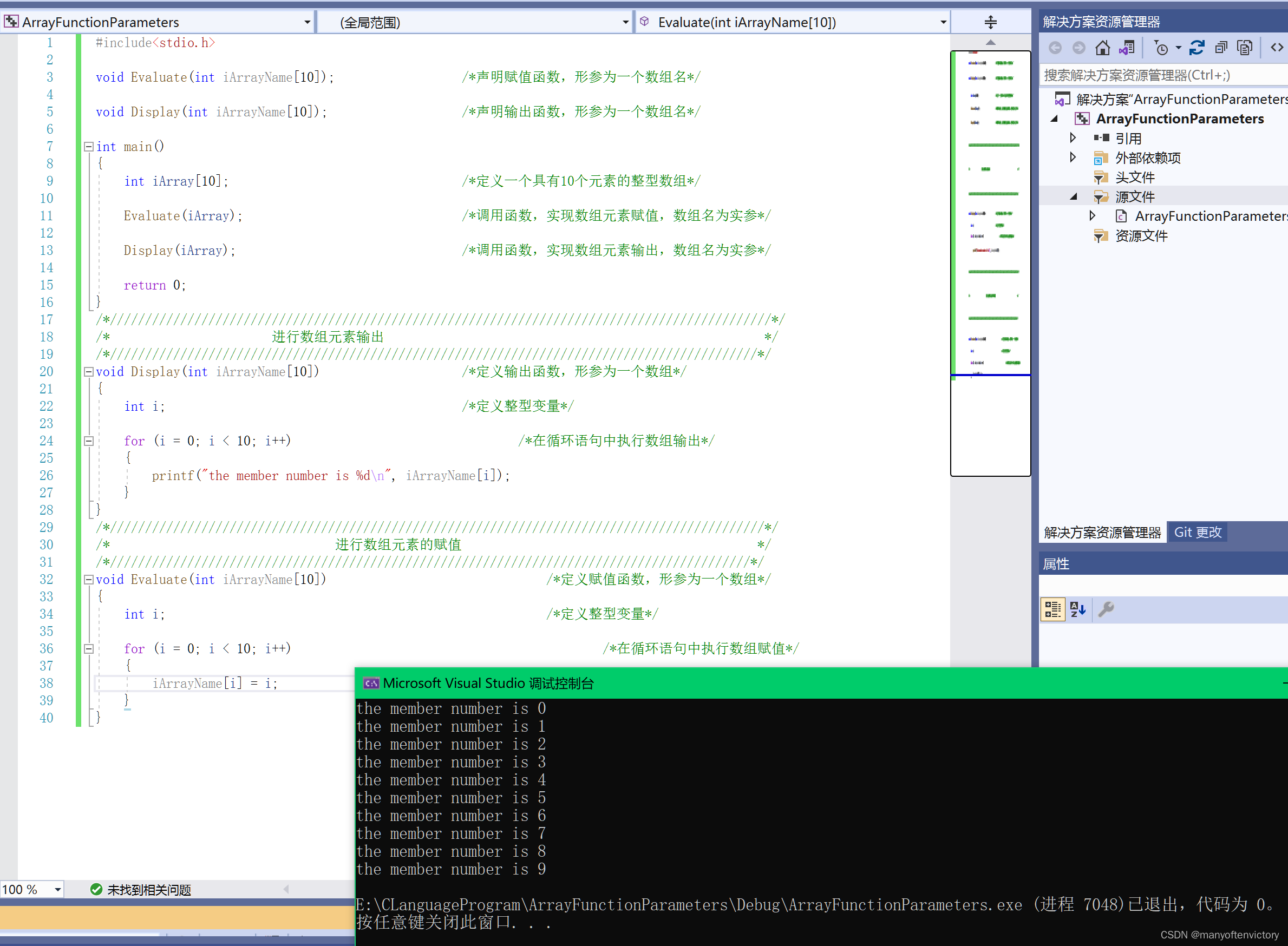The width and height of the screenshot is (1288, 946).
Task: Collapse the Display function definition
Action: pyautogui.click(x=89, y=372)
